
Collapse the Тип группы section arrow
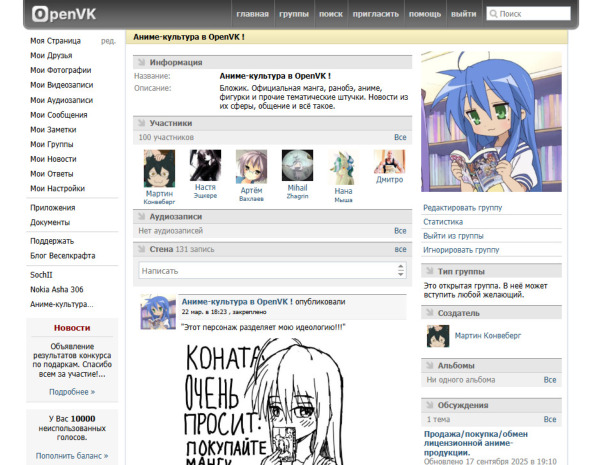[x=430, y=271]
